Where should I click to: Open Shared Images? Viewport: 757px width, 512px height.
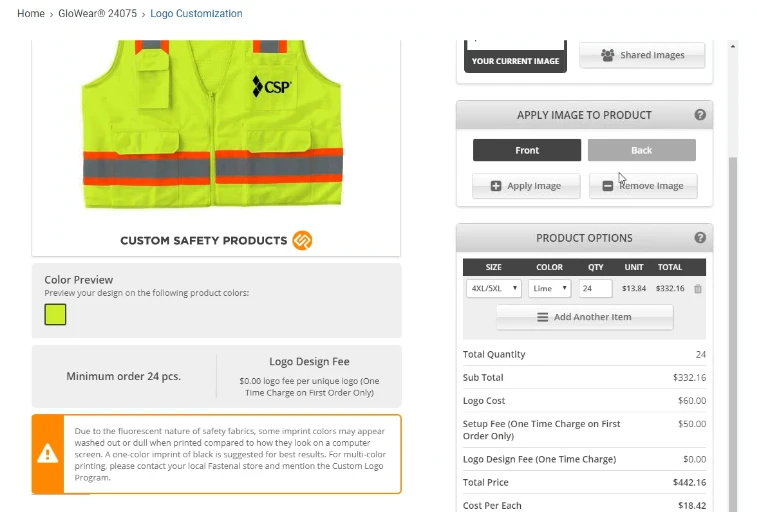pos(642,55)
